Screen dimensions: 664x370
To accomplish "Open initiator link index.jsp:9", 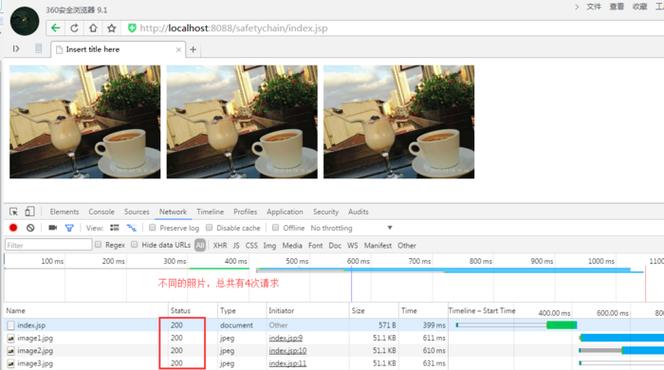I will point(286,338).
